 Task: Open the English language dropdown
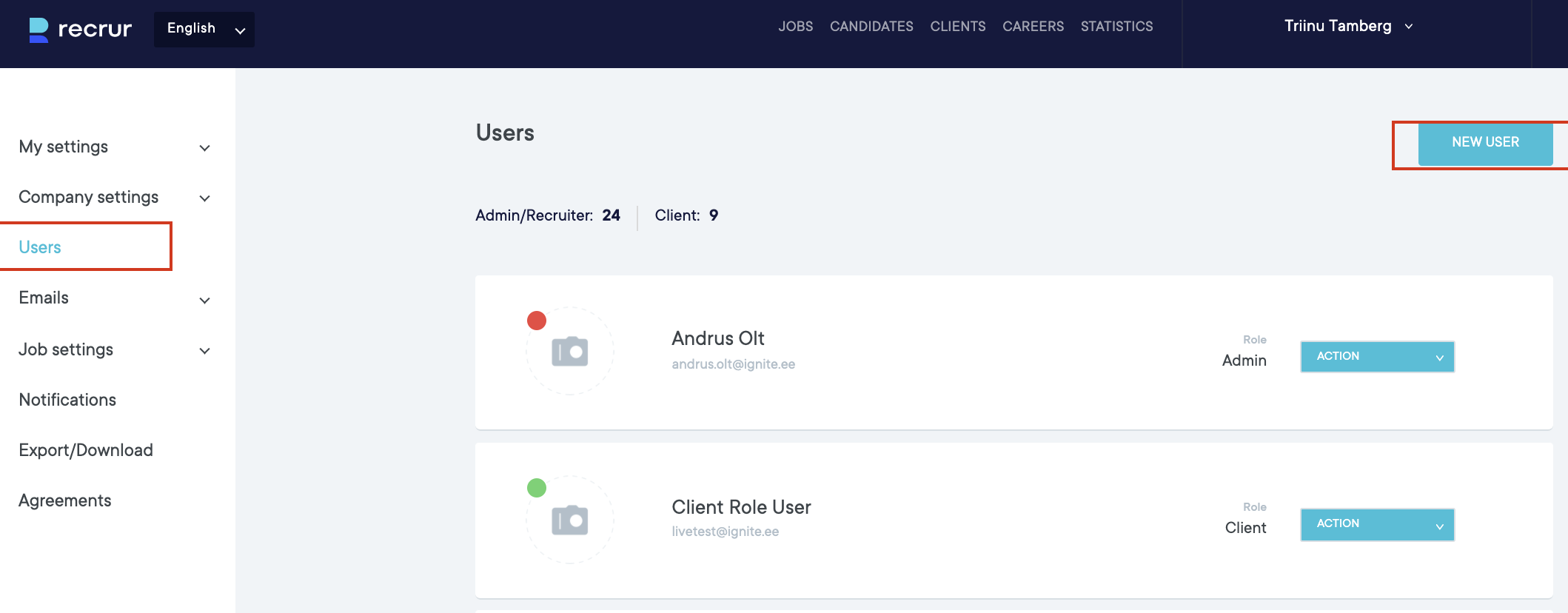point(204,30)
